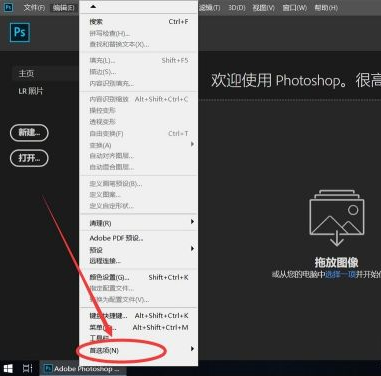Click the 打开... button
This screenshot has height=376, width=381.
(x=29, y=158)
